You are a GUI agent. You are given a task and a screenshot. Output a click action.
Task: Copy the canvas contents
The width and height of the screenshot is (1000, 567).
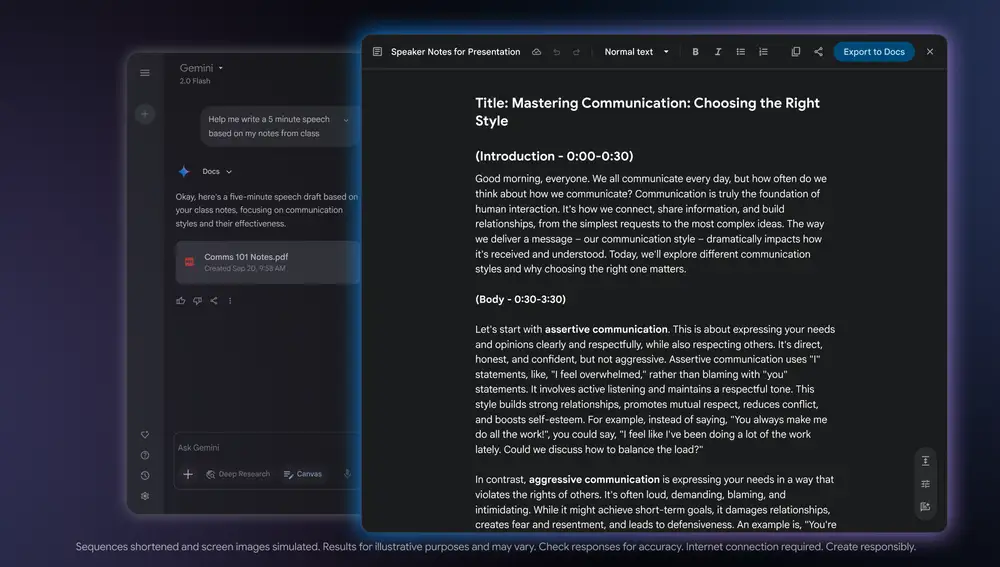[x=795, y=52]
